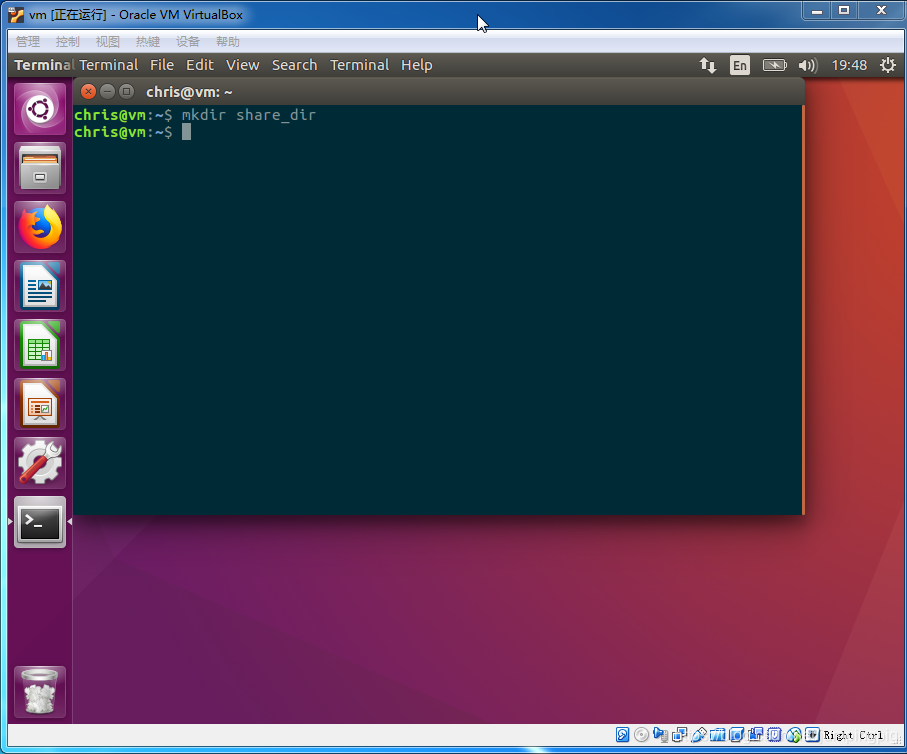Click the 19:48 clock indicator
The image size is (907, 754).
[x=849, y=65]
